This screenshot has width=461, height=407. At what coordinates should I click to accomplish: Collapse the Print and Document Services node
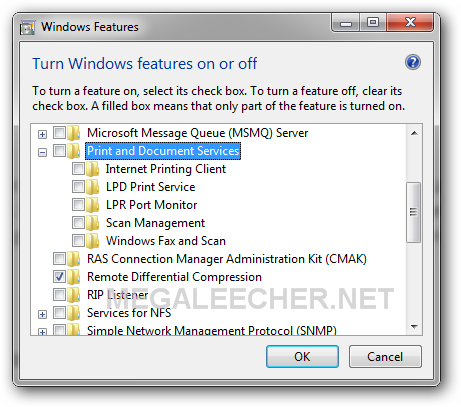coord(42,153)
